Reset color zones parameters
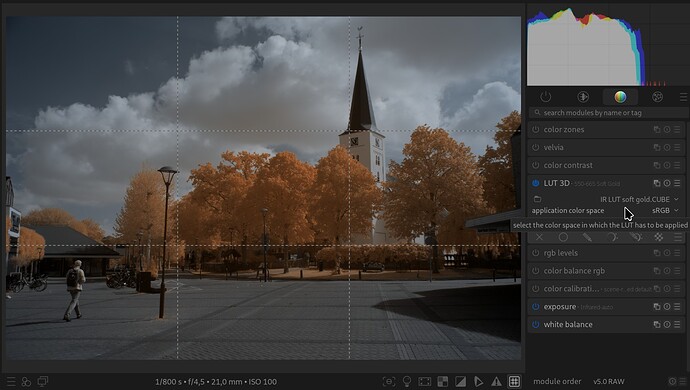Viewport: 690px width, 390px height. click(x=667, y=129)
